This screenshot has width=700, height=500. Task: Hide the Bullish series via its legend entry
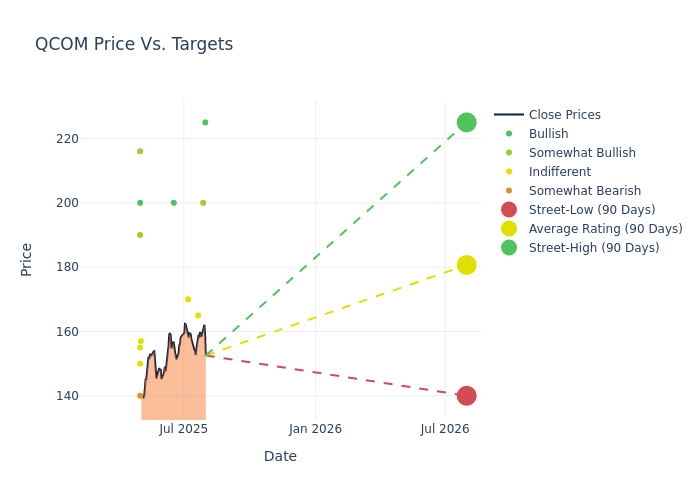tap(548, 134)
